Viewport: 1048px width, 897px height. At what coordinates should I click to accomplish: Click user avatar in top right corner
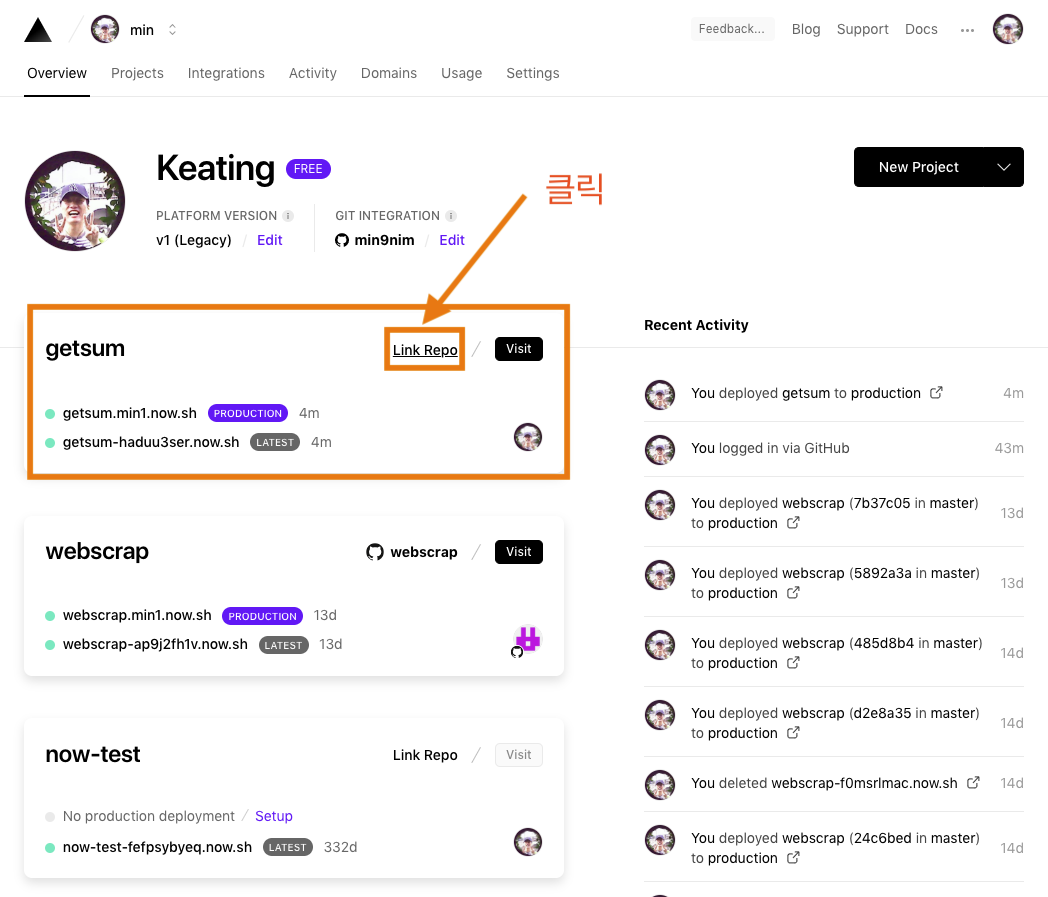point(1007,29)
